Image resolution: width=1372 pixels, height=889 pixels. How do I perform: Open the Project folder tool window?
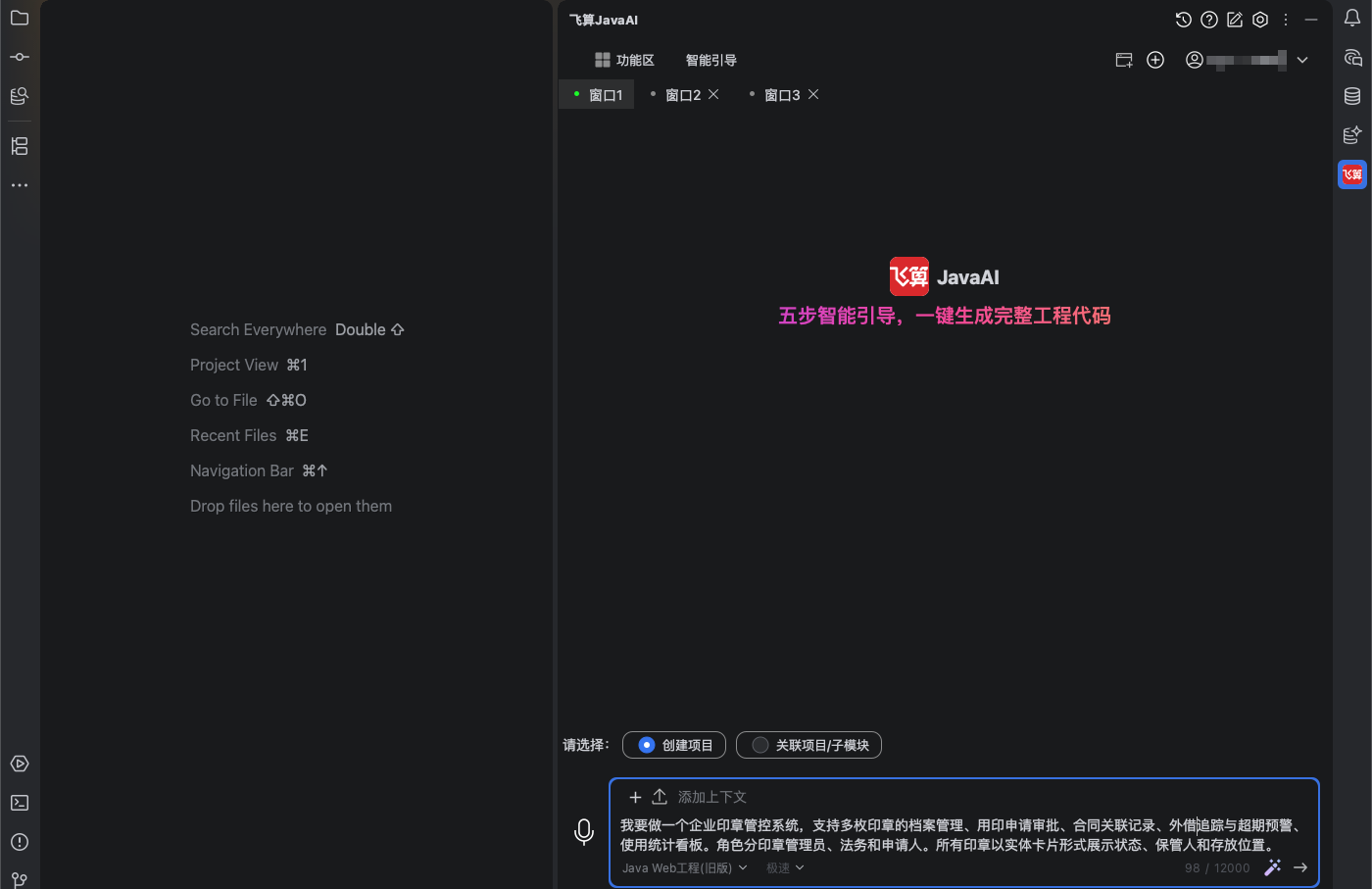point(20,18)
